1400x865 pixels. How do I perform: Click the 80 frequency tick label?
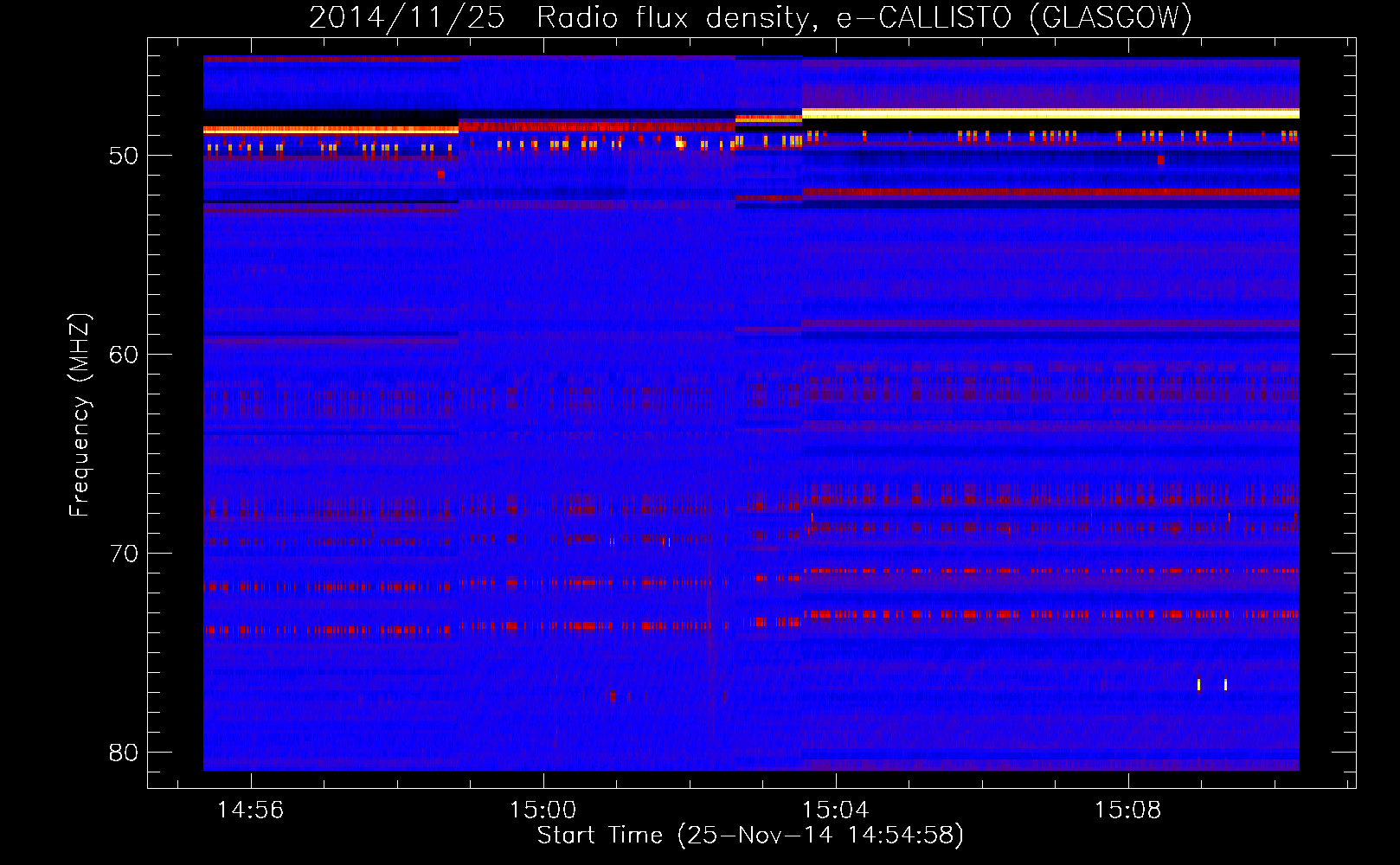124,753
